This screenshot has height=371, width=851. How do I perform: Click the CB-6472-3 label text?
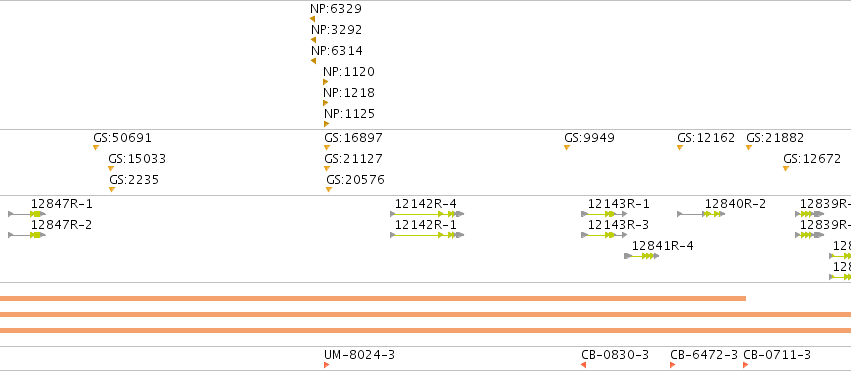coord(704,355)
